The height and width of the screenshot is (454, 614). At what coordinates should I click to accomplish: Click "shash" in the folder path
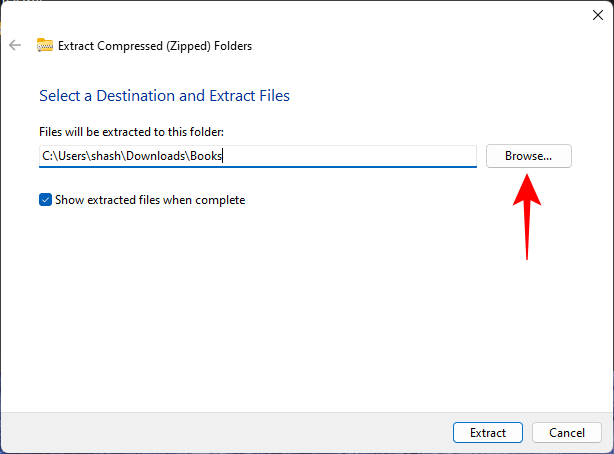(112, 156)
